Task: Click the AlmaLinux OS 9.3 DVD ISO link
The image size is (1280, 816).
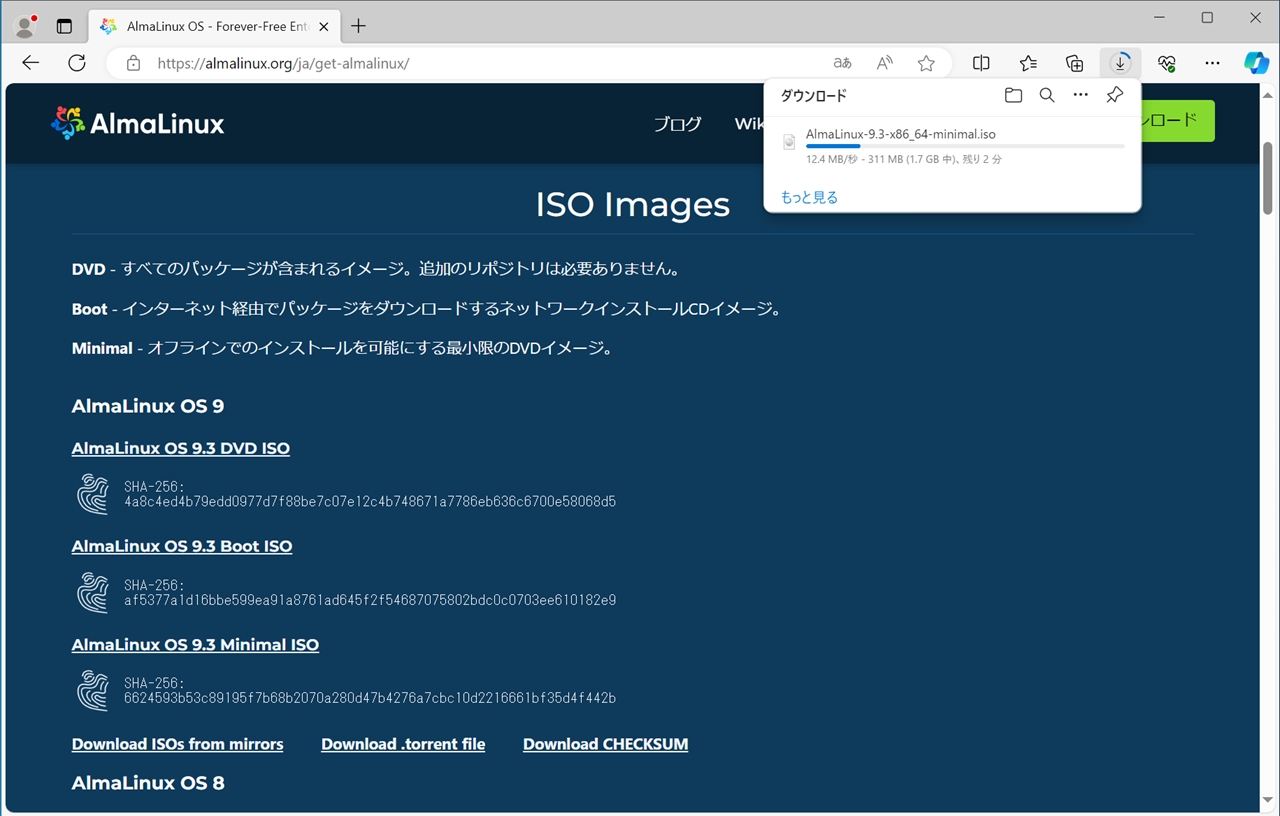Action: coord(181,448)
